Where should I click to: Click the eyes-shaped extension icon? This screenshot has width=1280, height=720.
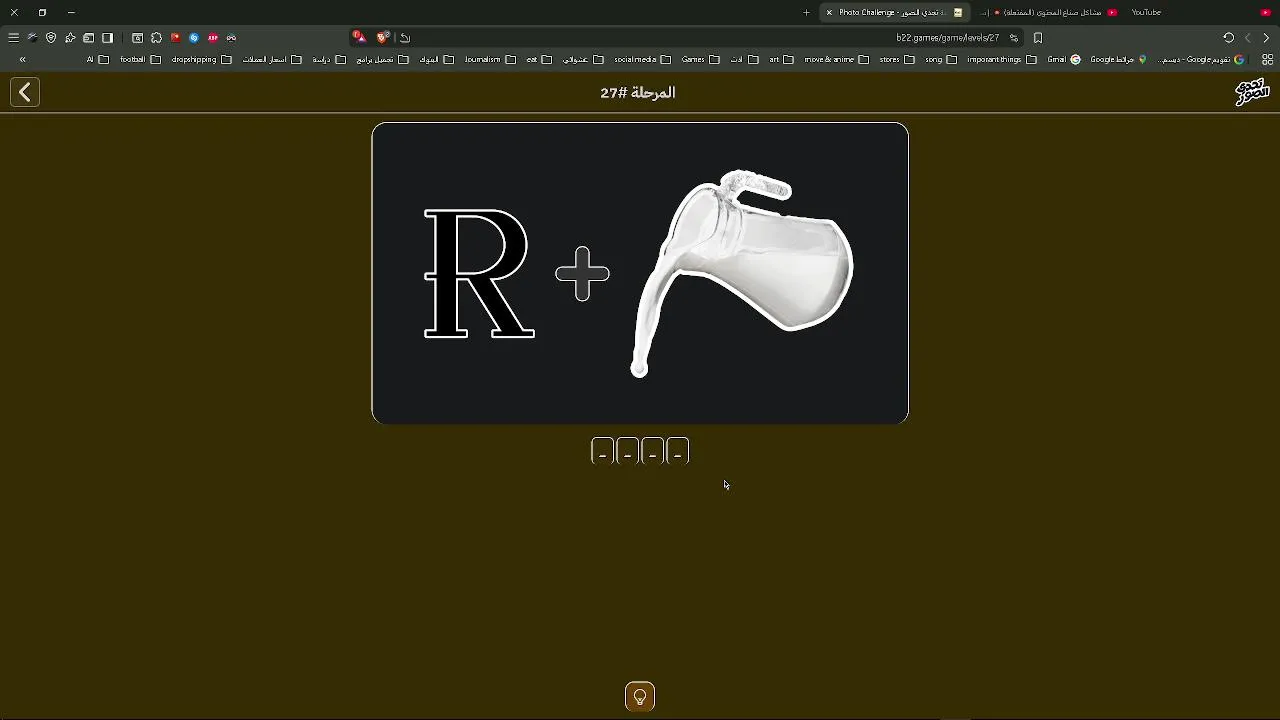coord(231,38)
